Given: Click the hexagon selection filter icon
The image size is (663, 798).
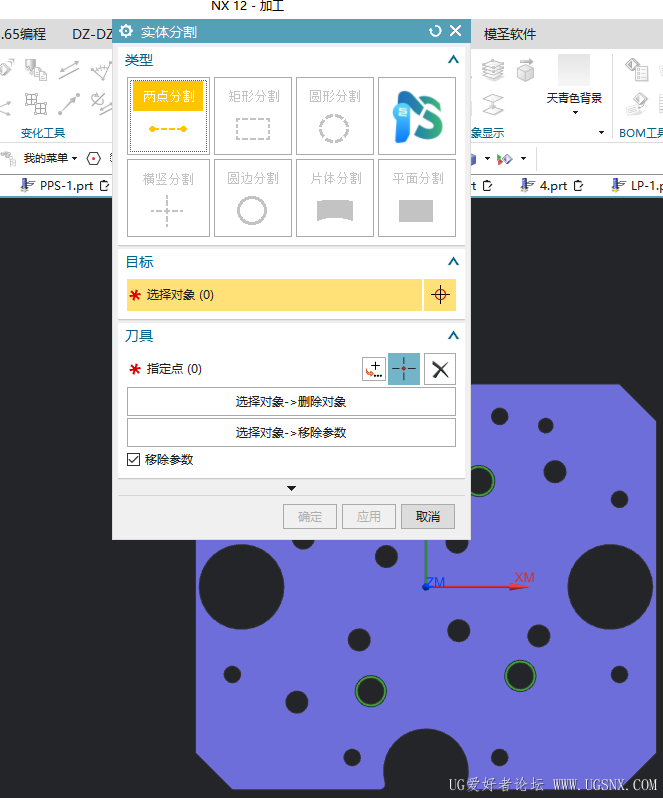Looking at the screenshot, I should pos(94,159).
